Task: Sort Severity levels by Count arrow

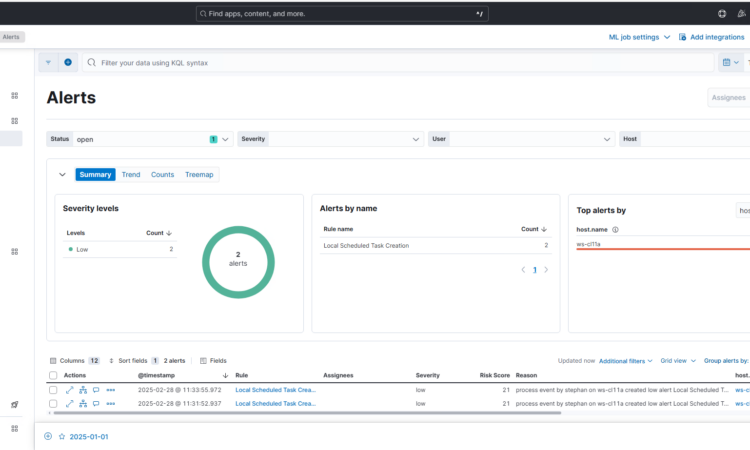Action: pos(169,233)
